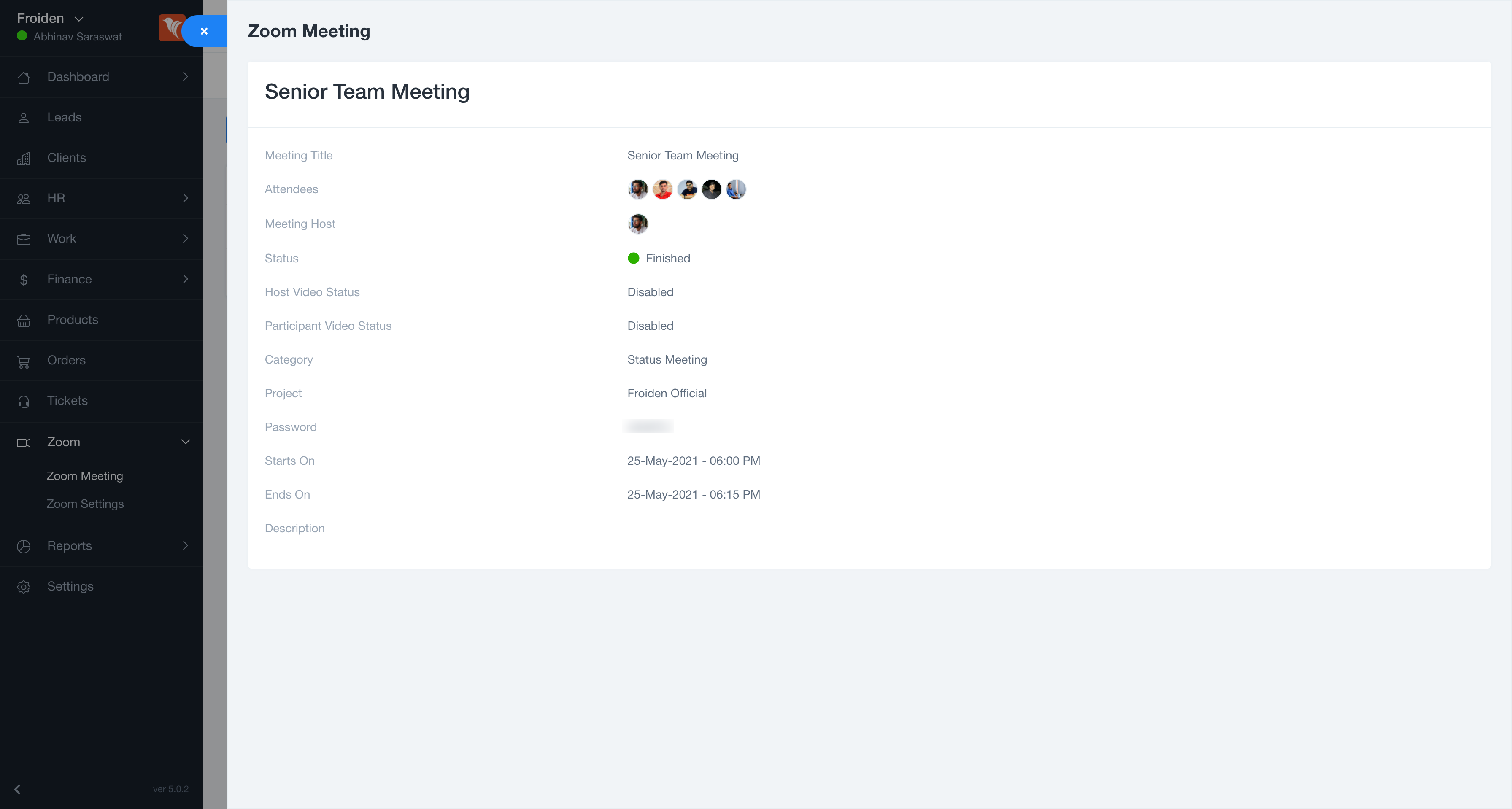
Task: View the first attendee avatar
Action: (x=637, y=189)
